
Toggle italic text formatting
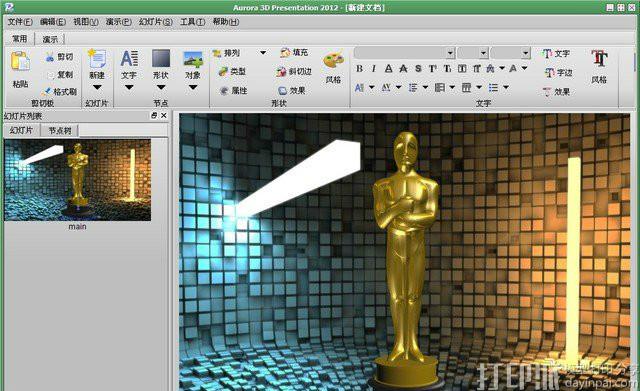point(373,69)
